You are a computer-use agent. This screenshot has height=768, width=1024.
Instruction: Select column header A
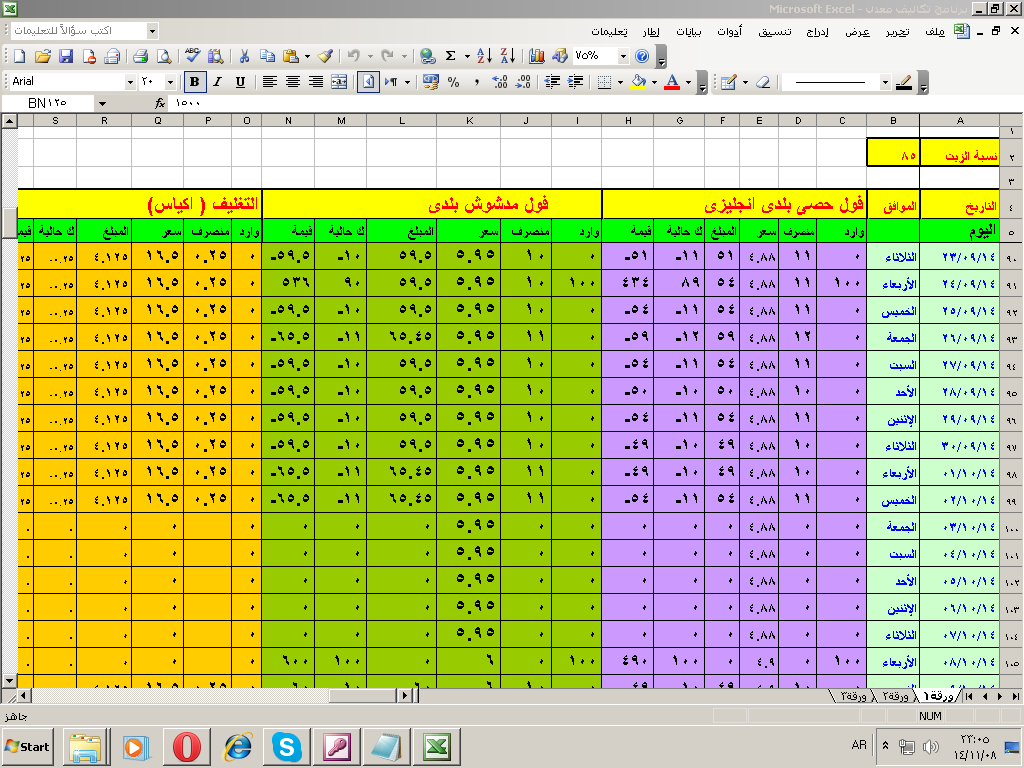pyautogui.click(x=959, y=120)
